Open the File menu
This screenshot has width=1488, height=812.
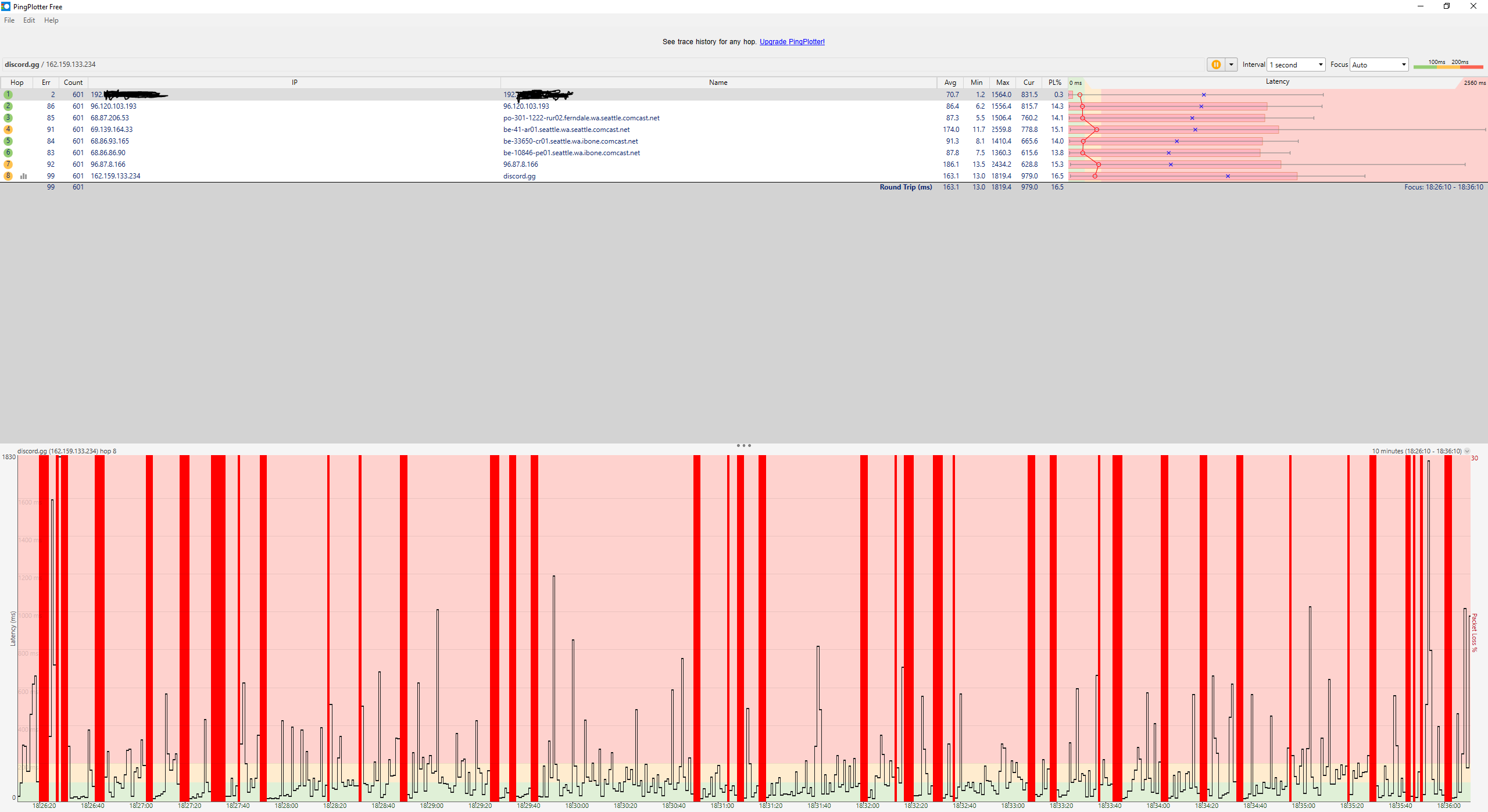[9, 20]
